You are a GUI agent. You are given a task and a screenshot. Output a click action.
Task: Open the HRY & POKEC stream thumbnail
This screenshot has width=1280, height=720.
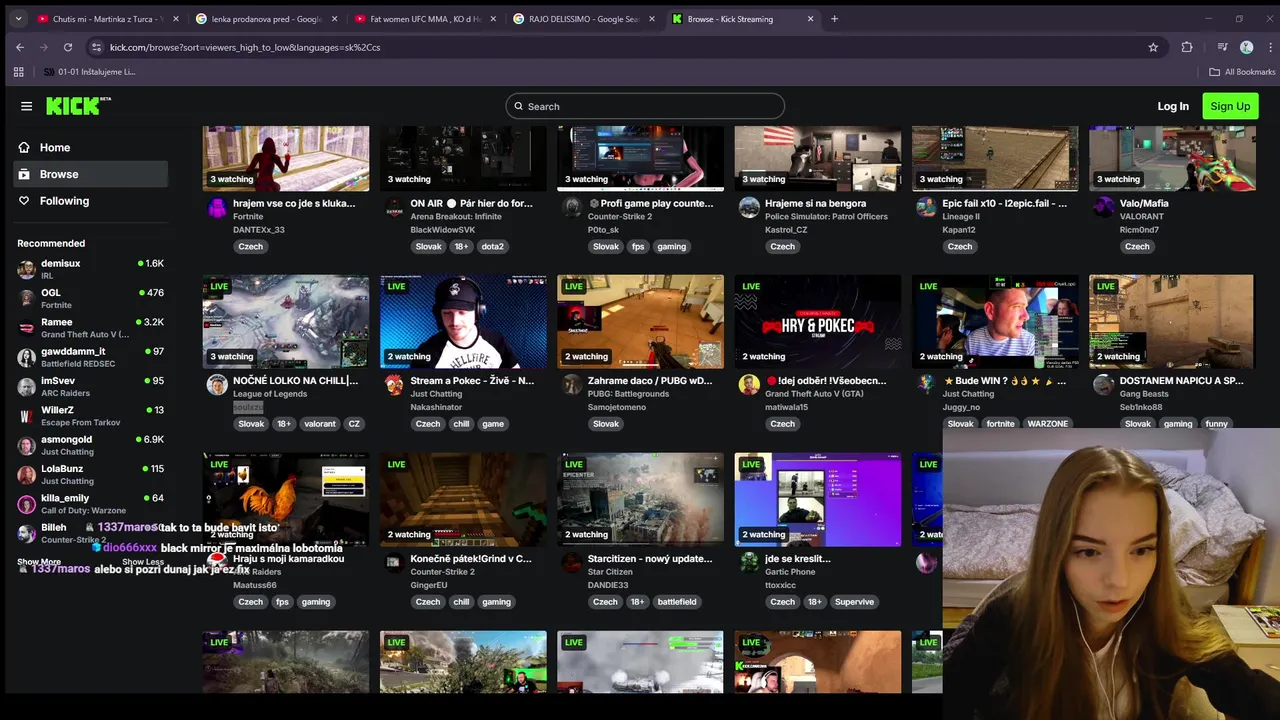pyautogui.click(x=818, y=322)
